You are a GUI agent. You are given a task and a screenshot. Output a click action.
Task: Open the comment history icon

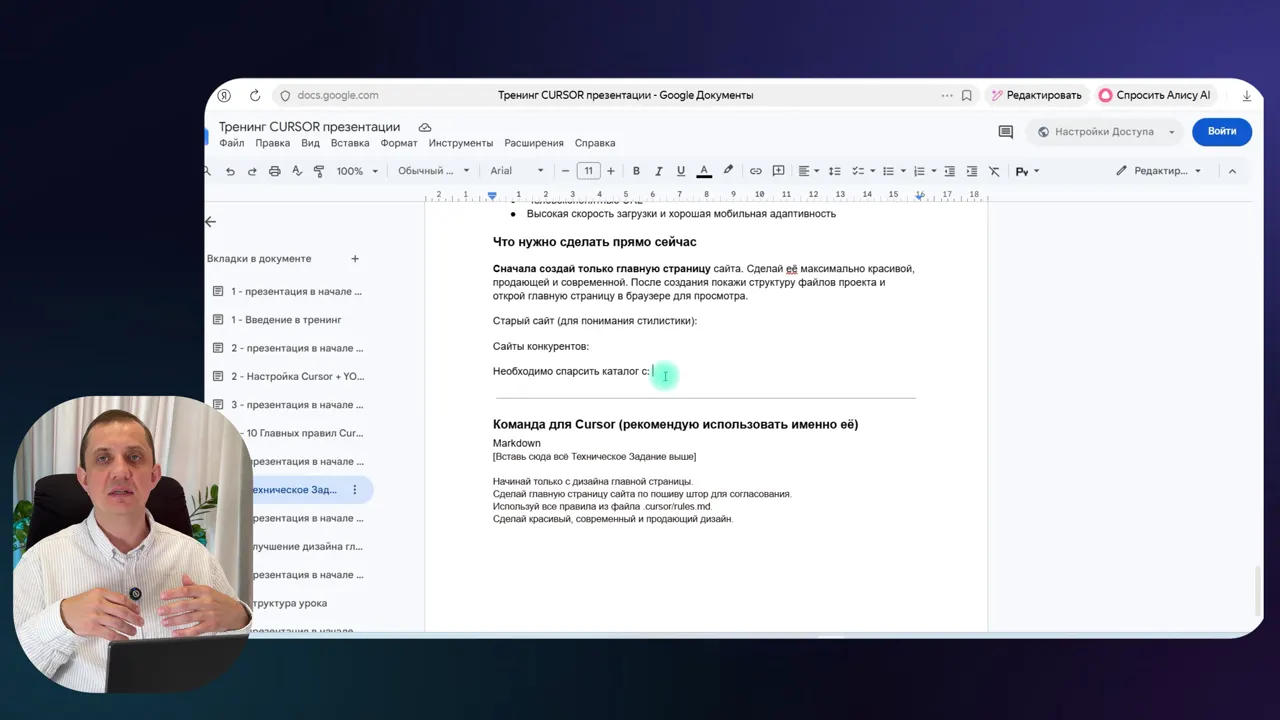pyautogui.click(x=1006, y=132)
